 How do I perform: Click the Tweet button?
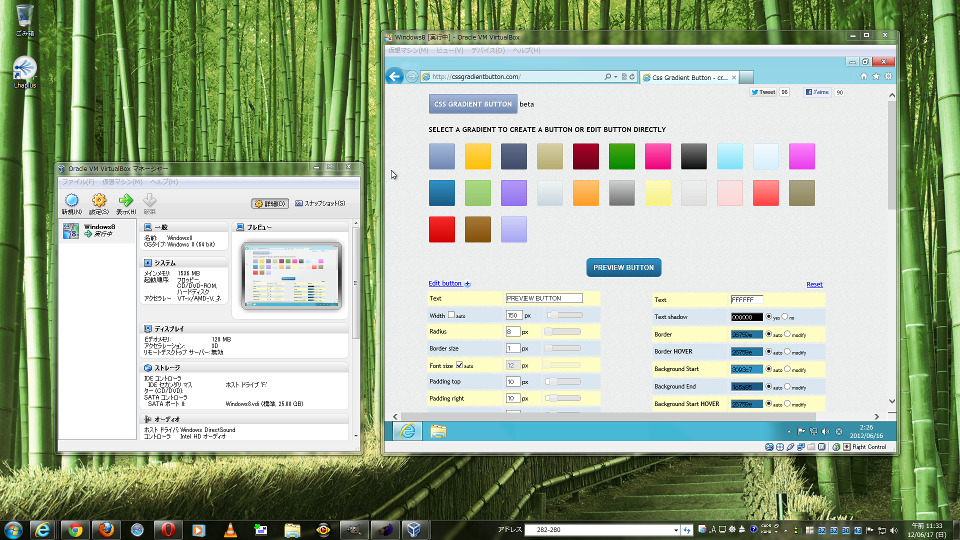763,92
